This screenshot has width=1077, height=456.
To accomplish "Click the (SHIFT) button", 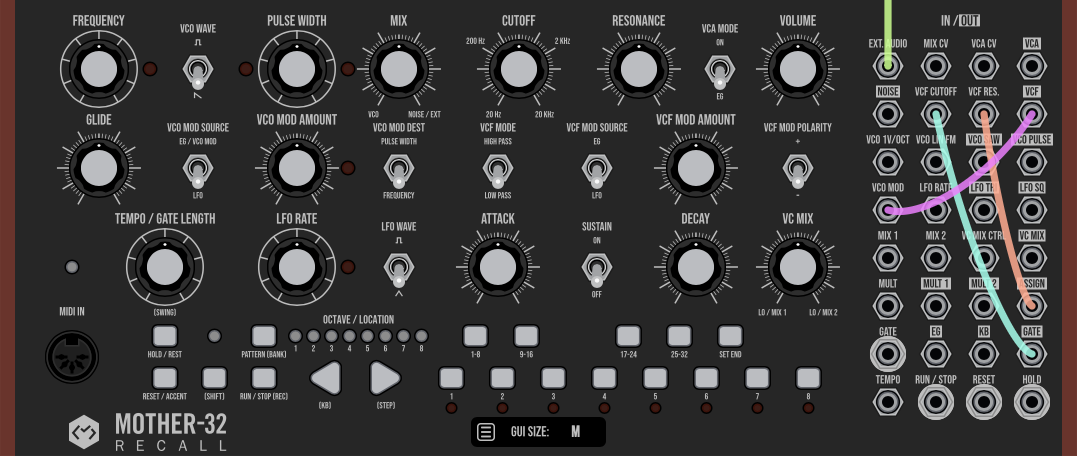I will click(x=214, y=378).
